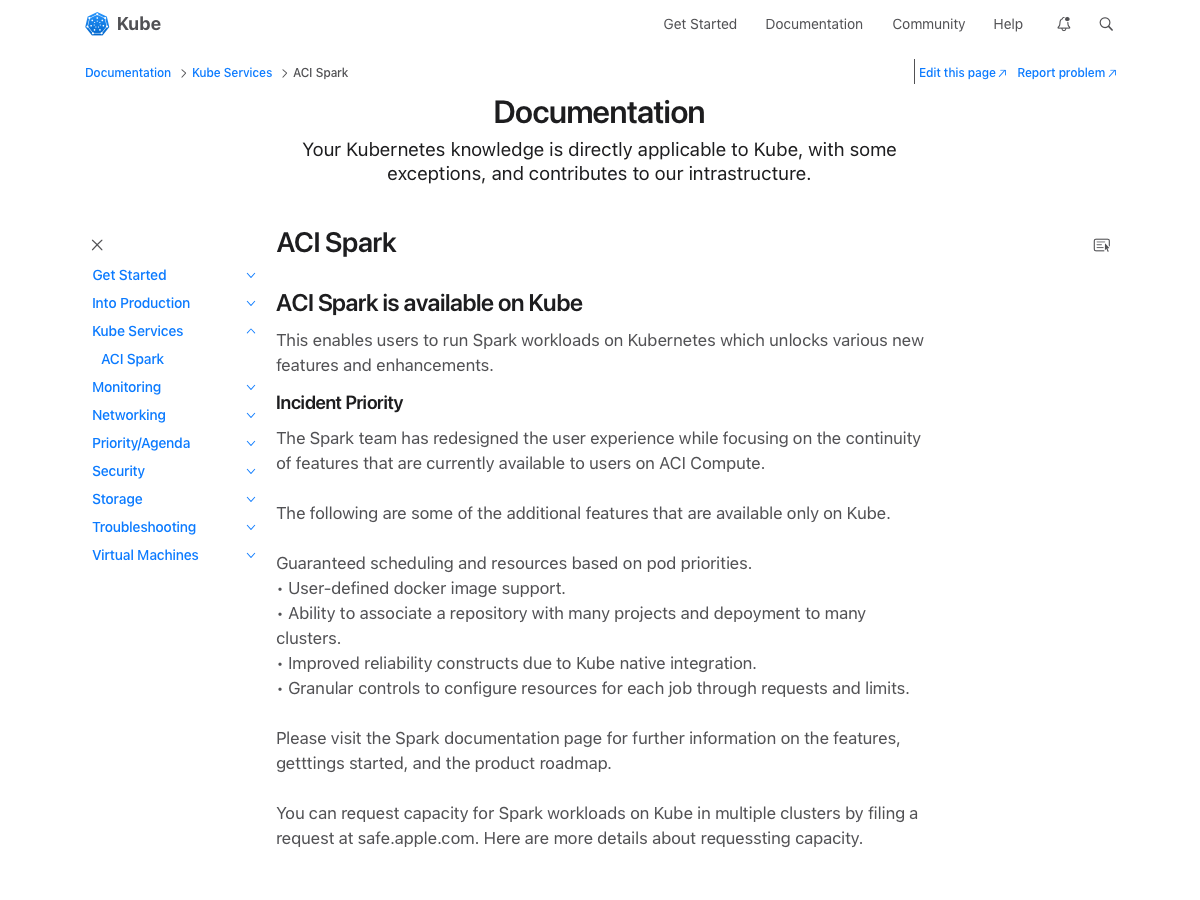The image size is (1200, 900).
Task: Click the large Documentation page title
Action: click(x=599, y=112)
